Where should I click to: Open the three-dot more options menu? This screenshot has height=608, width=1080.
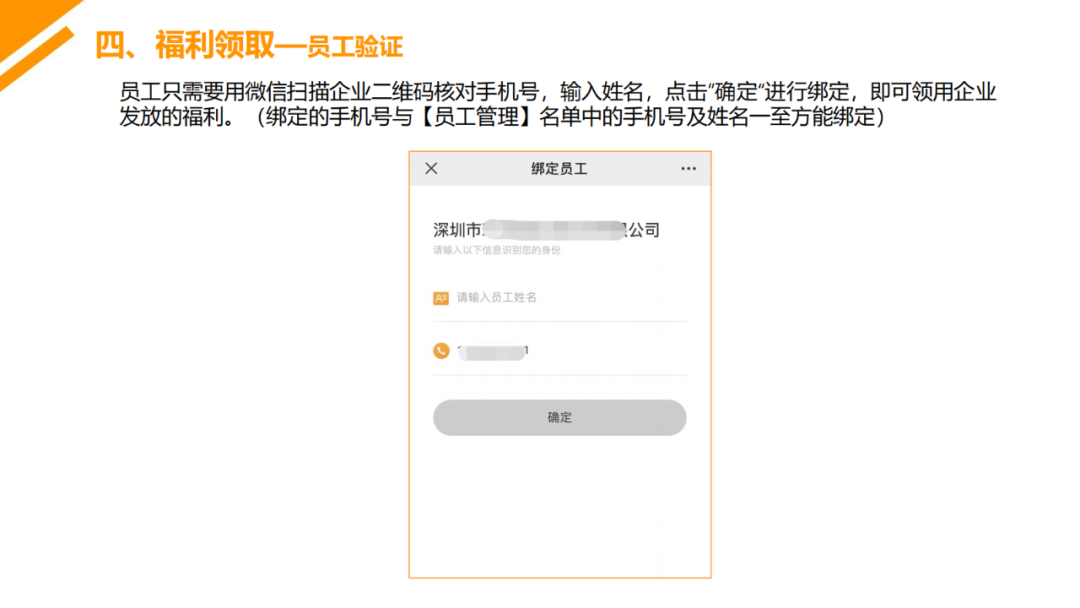688,169
